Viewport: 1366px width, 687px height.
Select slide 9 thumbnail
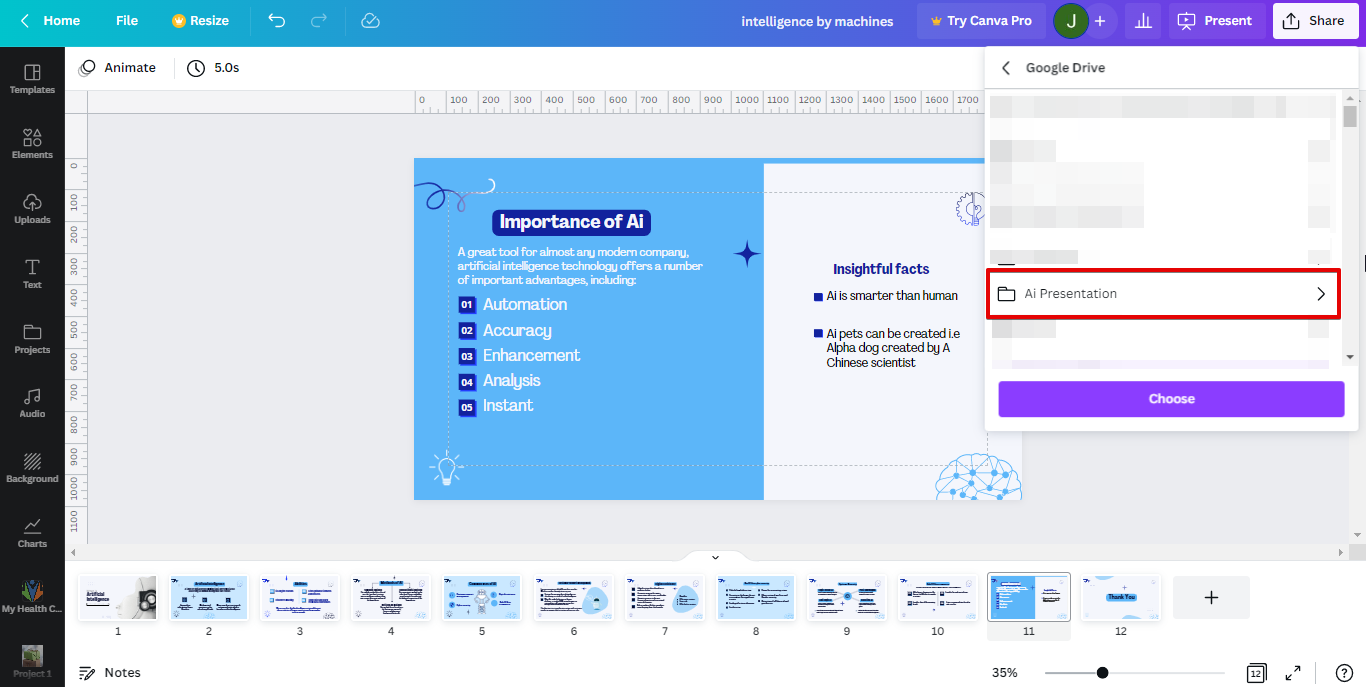click(847, 597)
